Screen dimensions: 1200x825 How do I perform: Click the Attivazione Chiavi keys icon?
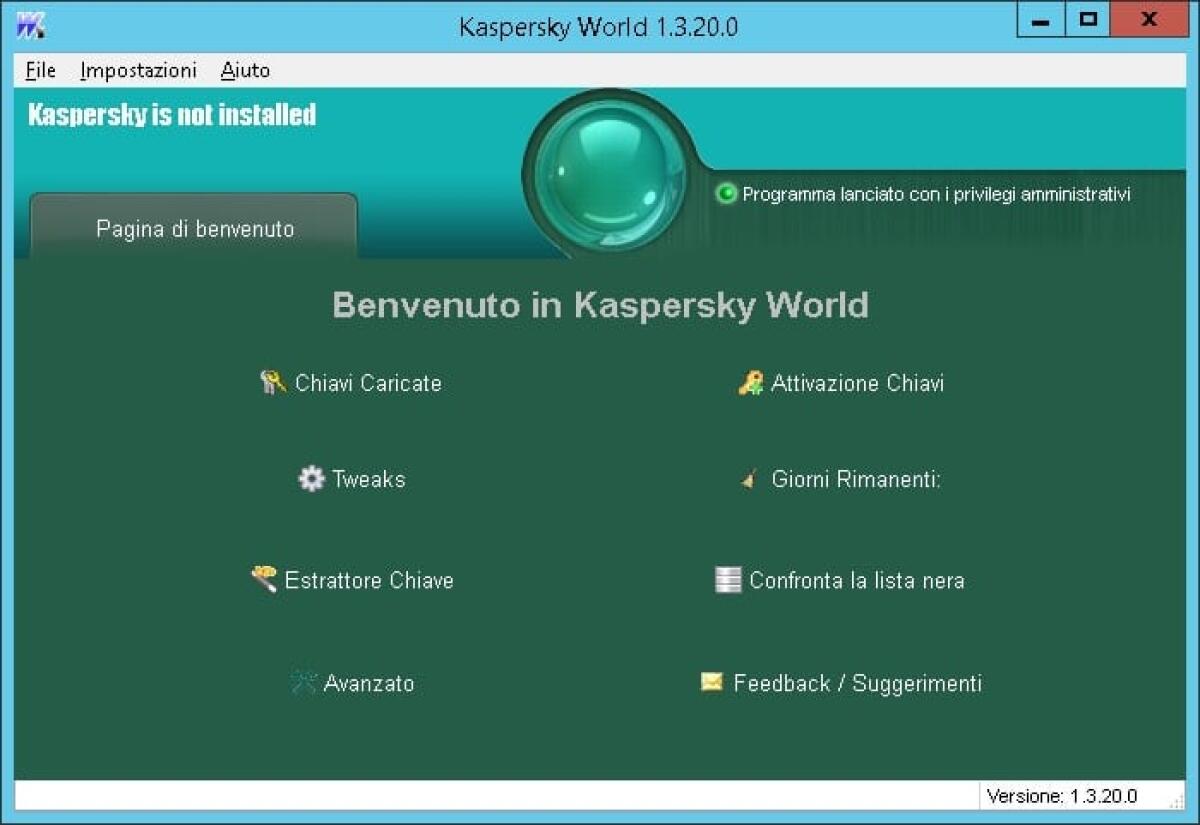pos(751,382)
